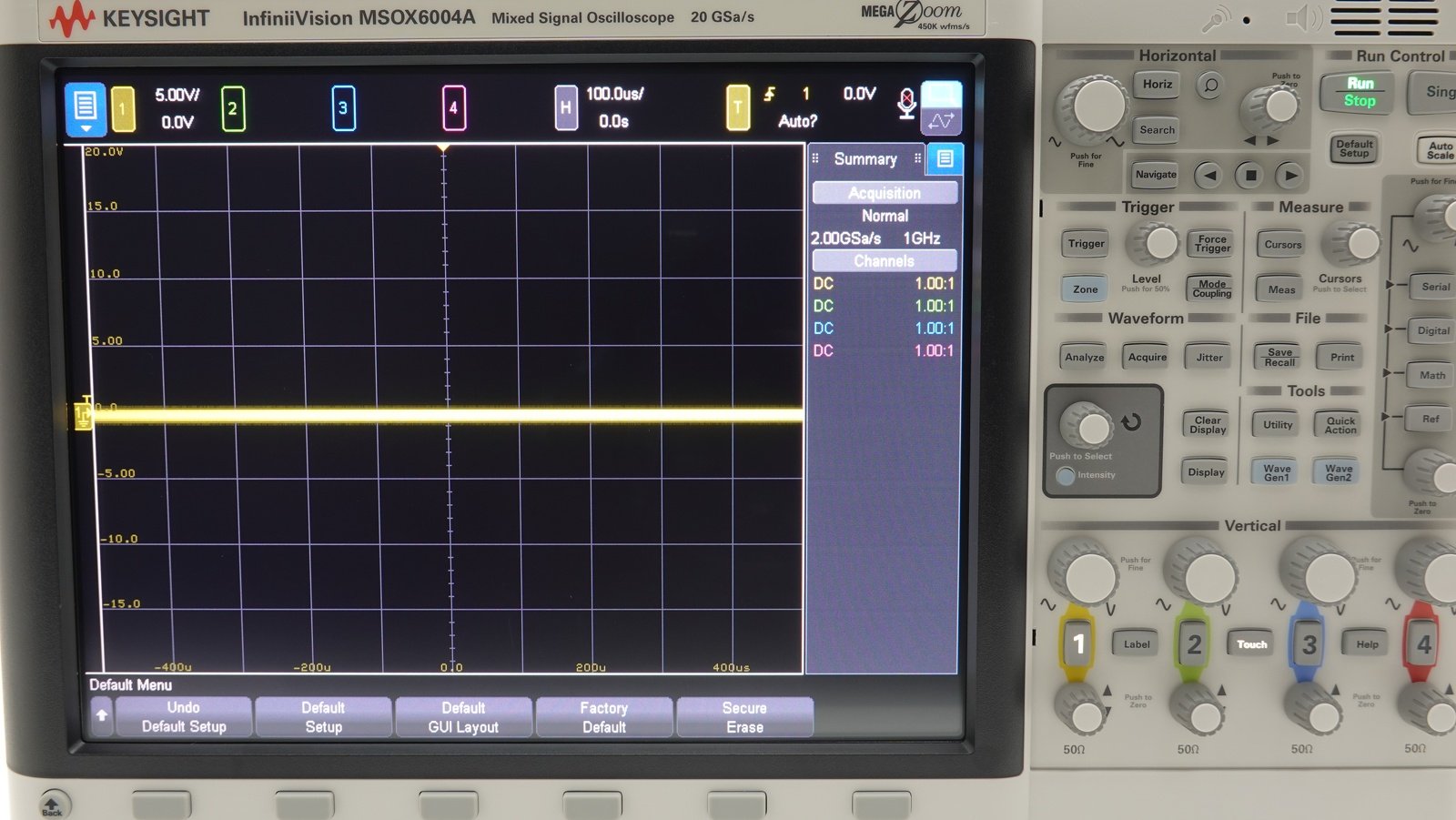This screenshot has width=1456, height=820.
Task: Click the Print button
Action: pyautogui.click(x=1342, y=358)
